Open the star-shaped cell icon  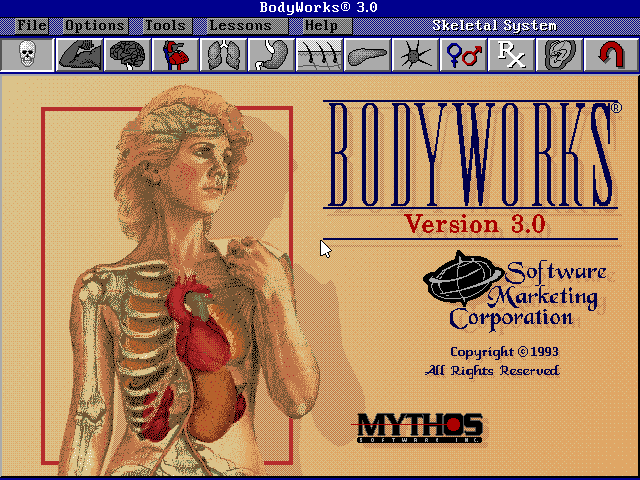coord(416,55)
